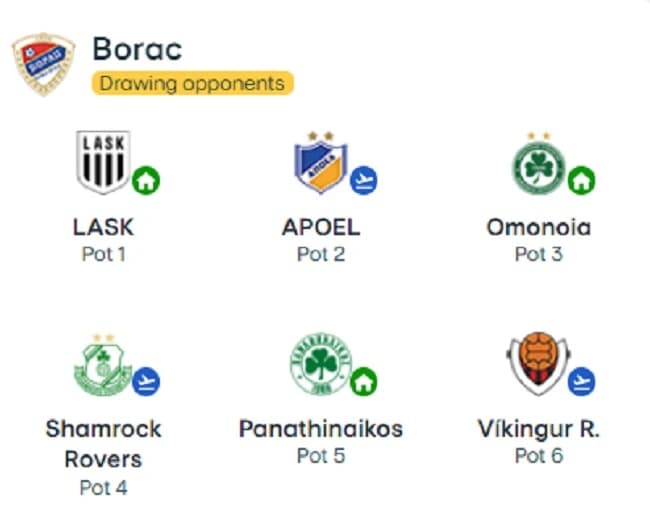Click the Panathinaikos team name
This screenshot has height=527, width=650.
point(321,428)
